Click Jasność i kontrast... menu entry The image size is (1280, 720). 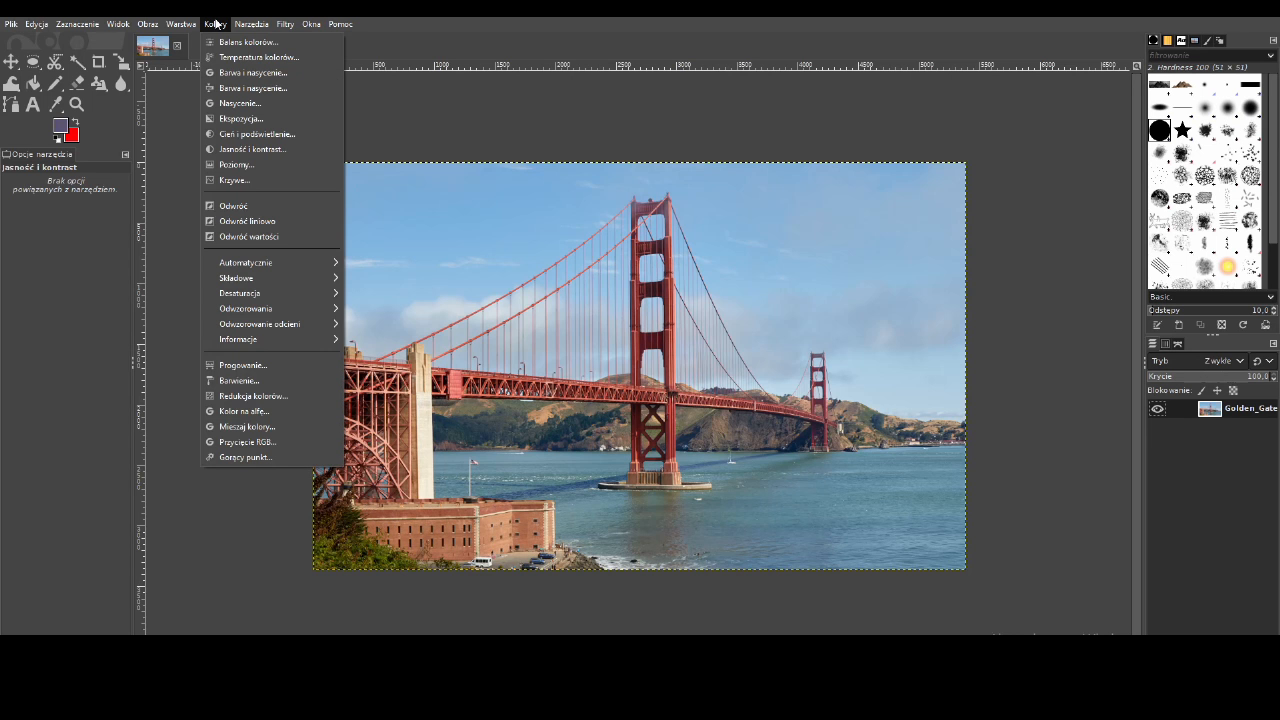point(252,149)
